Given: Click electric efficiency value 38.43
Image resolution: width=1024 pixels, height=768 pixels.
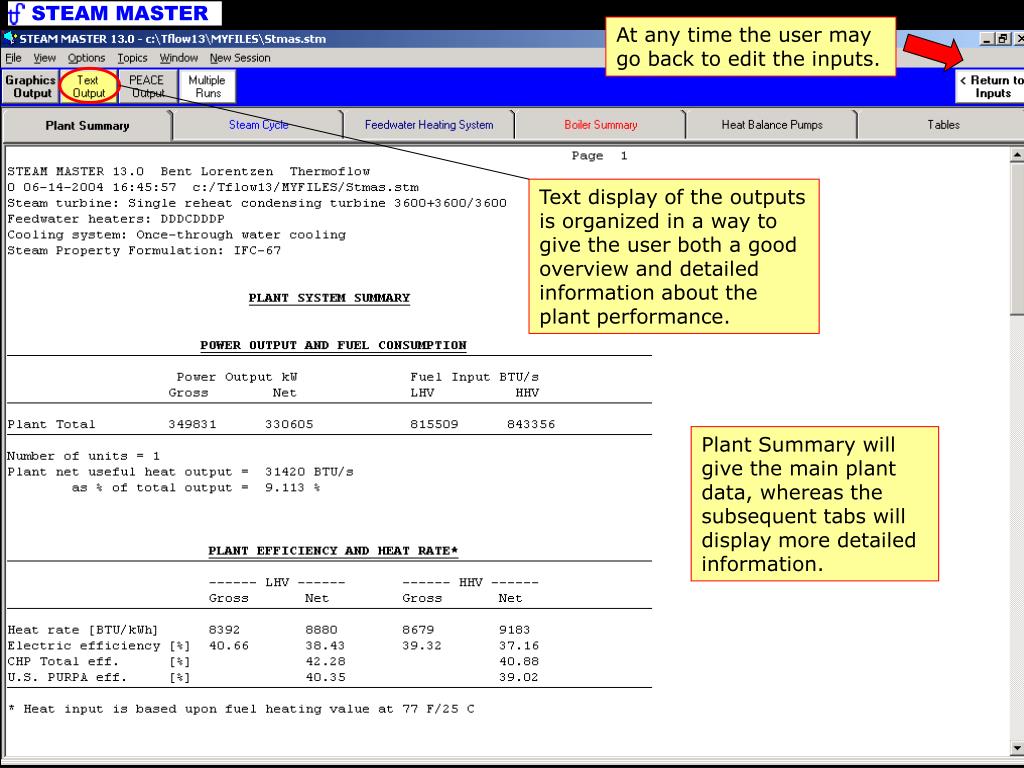Looking at the screenshot, I should (x=325, y=646).
